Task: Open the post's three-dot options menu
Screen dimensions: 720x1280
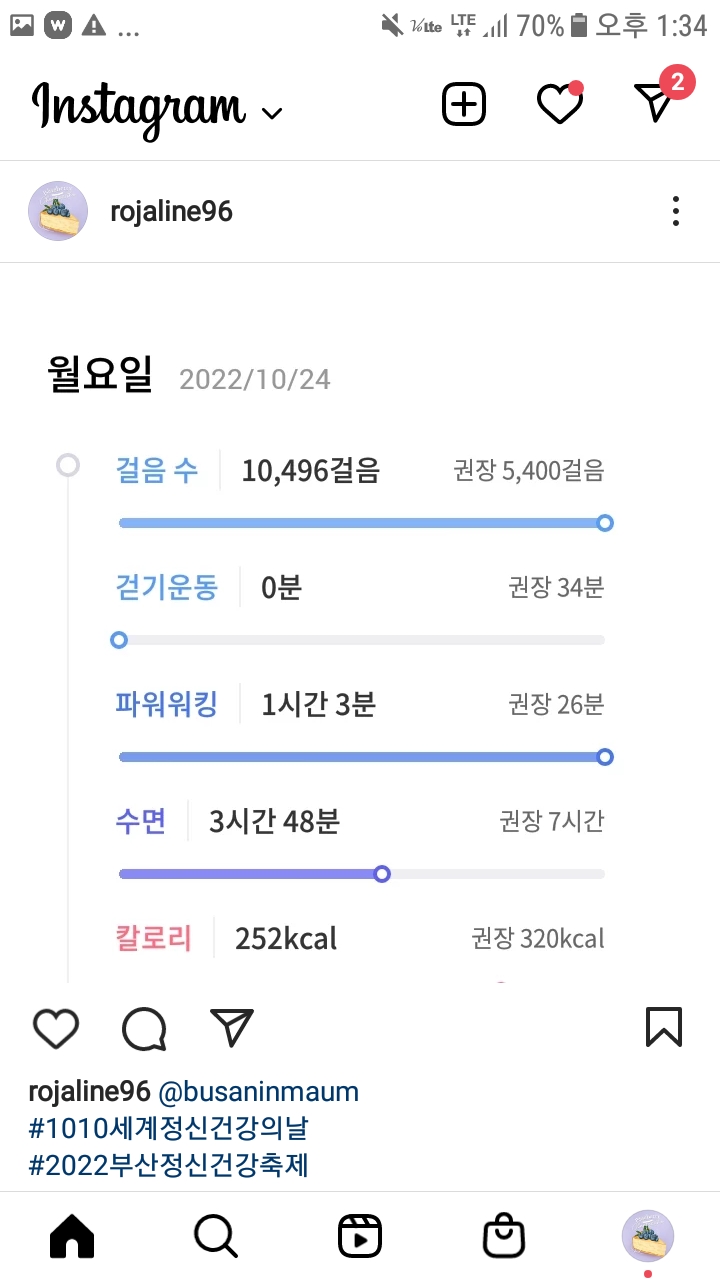Action: (676, 212)
